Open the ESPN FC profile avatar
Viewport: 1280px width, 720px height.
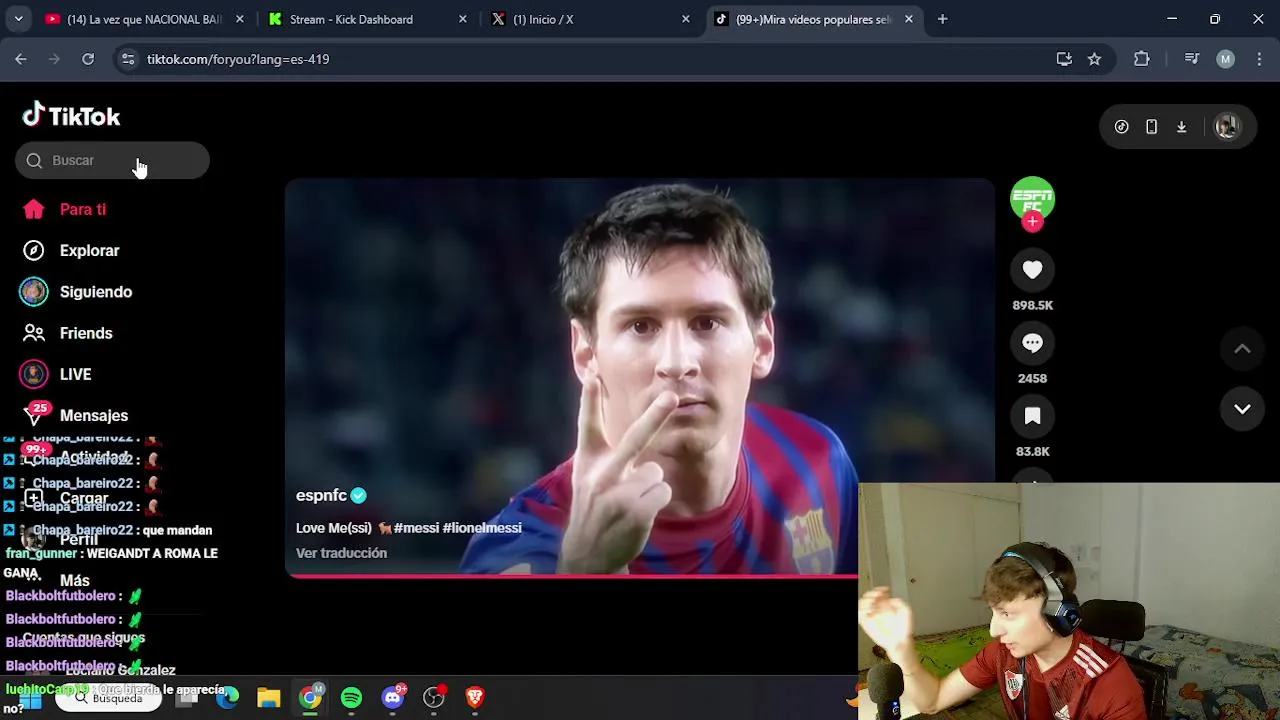click(1032, 198)
